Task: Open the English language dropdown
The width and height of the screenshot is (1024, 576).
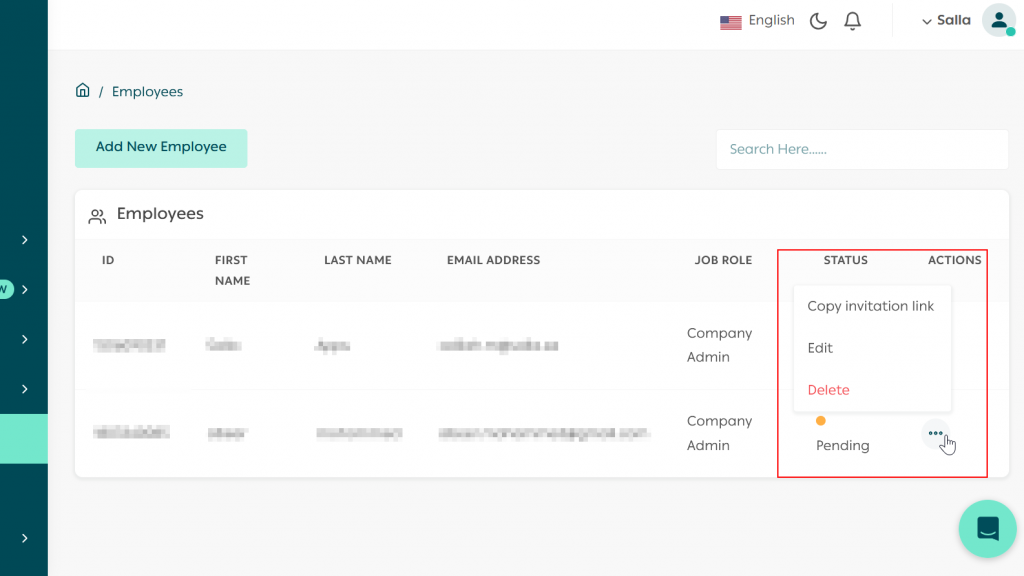Action: coord(771,20)
